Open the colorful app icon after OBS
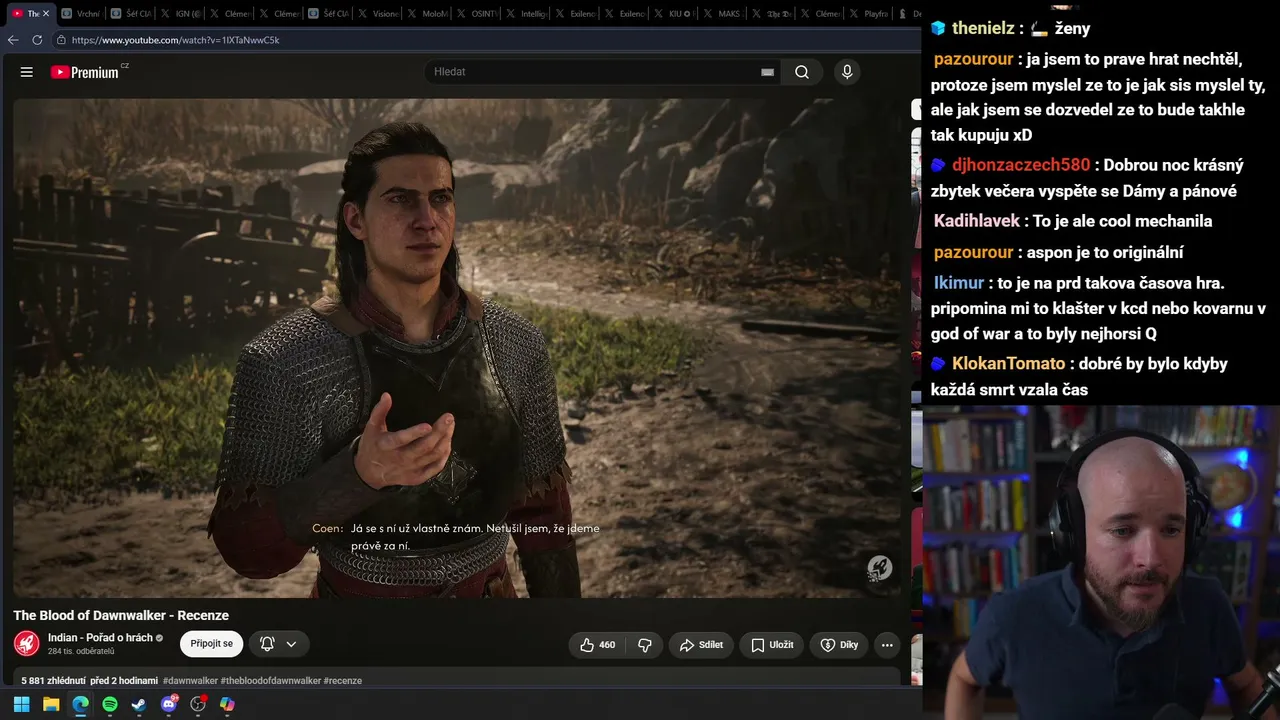1280x720 pixels. (227, 704)
